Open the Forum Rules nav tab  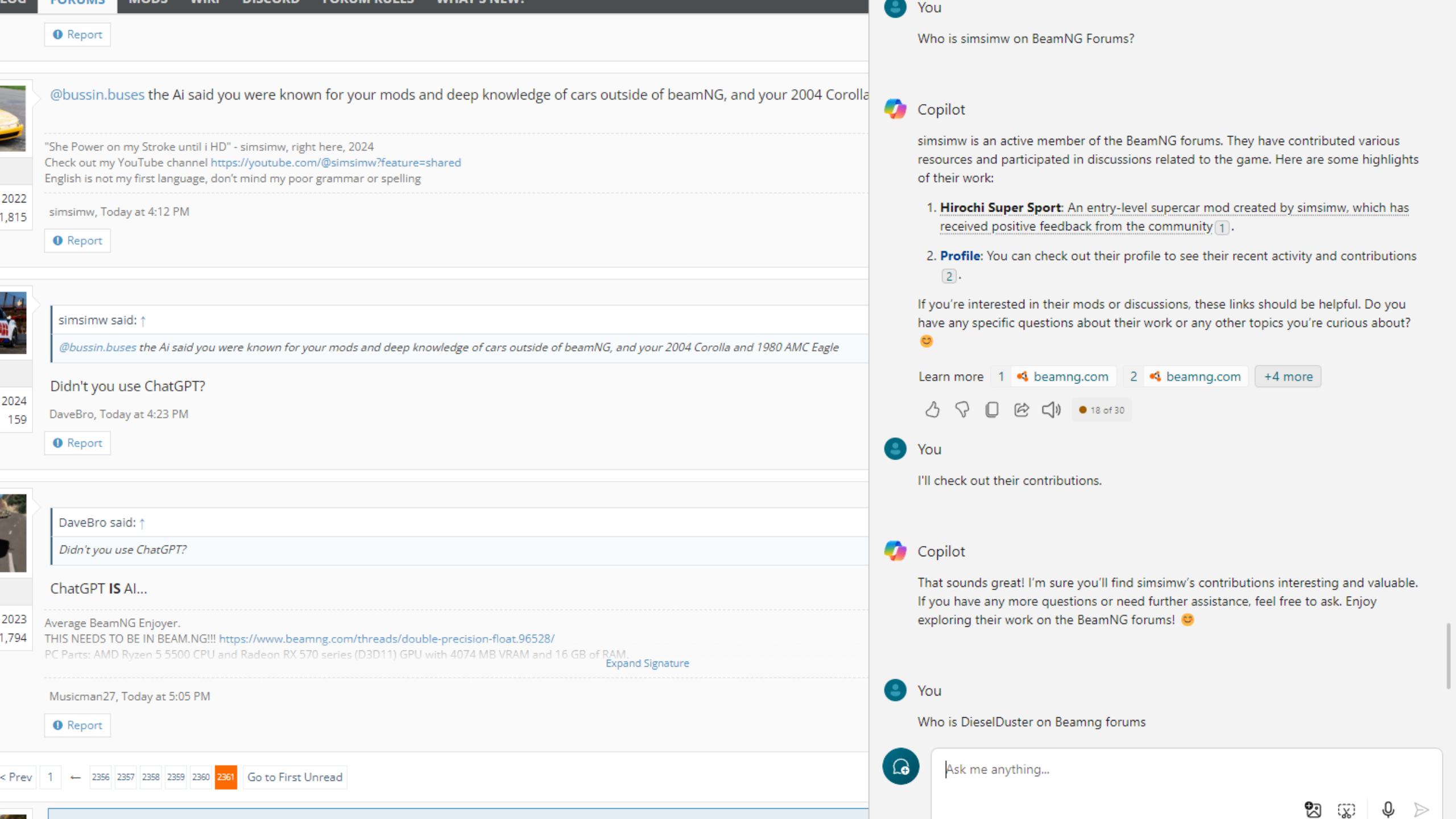point(368,2)
